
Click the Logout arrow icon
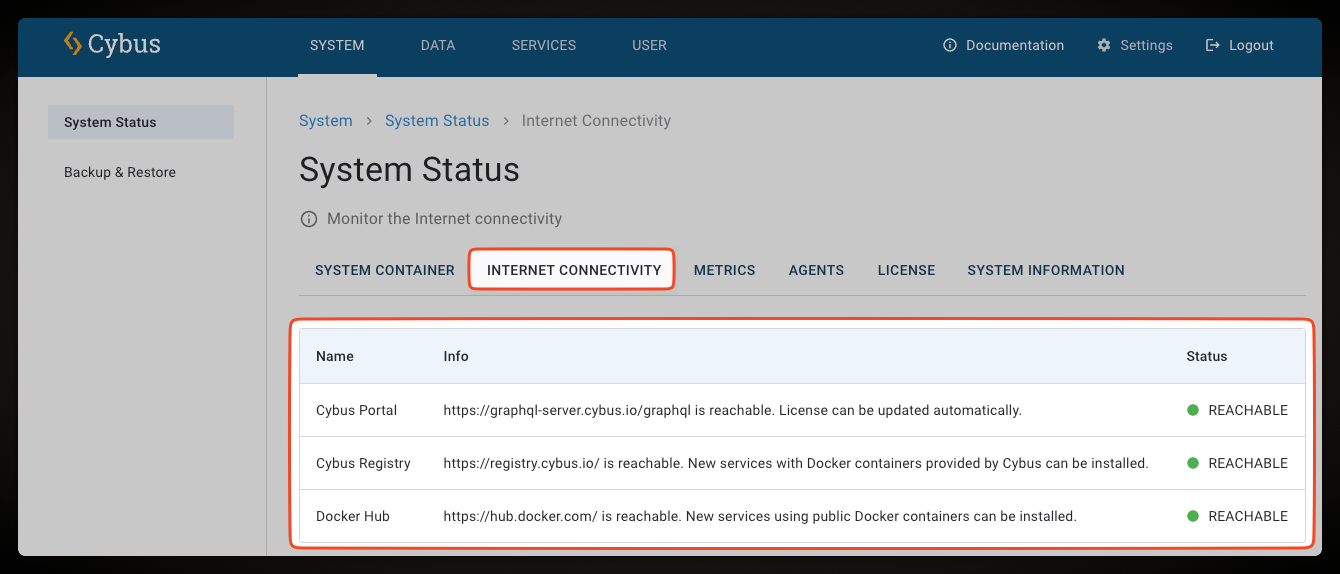tap(1213, 45)
